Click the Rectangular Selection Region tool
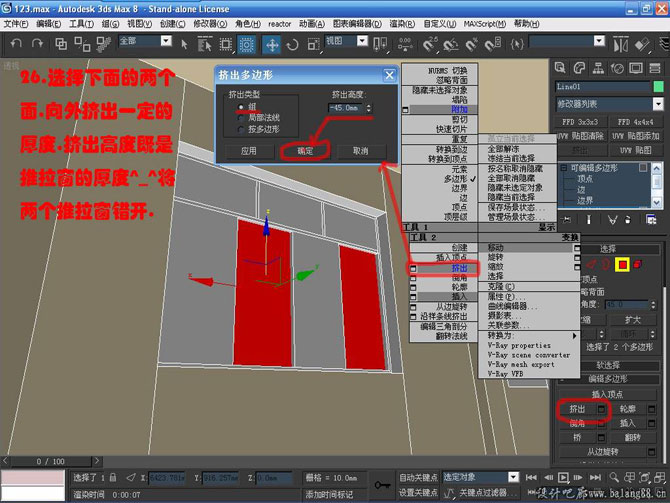Viewport: 670px width, 503px height. 226,44
